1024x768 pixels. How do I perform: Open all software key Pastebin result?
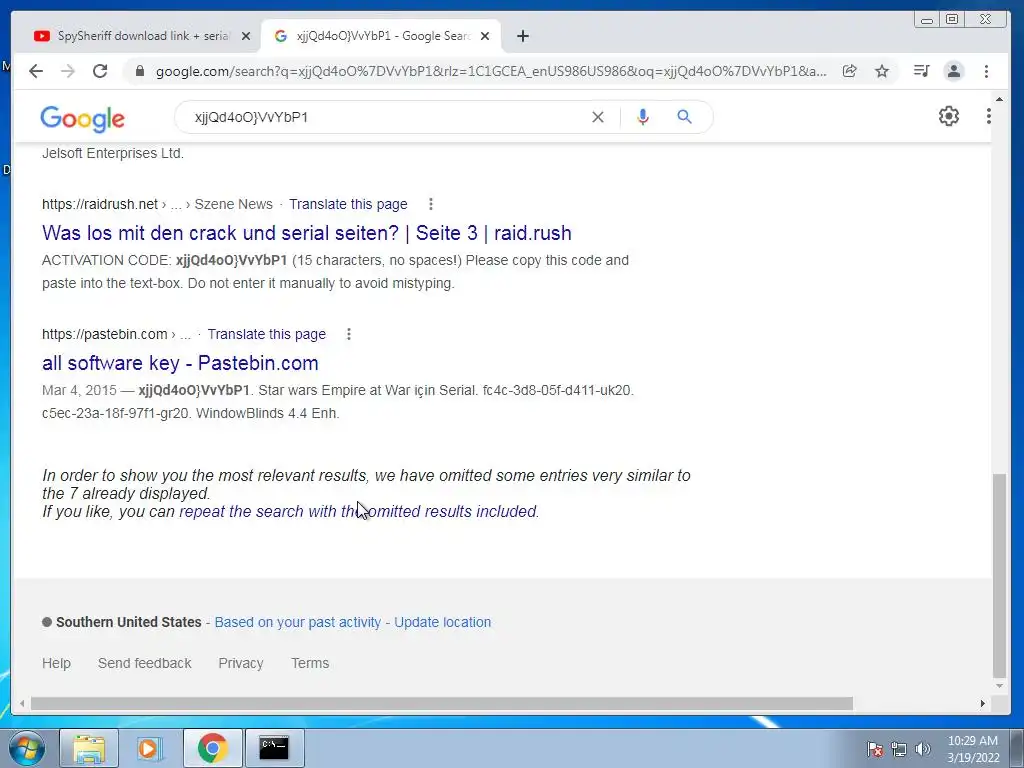pos(180,363)
